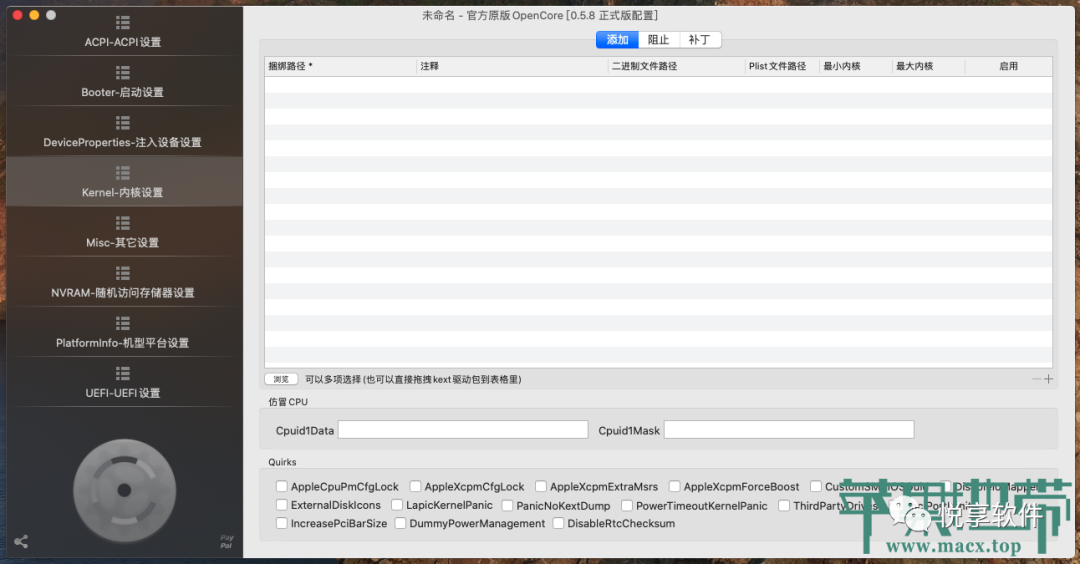This screenshot has width=1080, height=564.
Task: Open PlatformInfo-机型平台设置 section
Action: click(123, 333)
